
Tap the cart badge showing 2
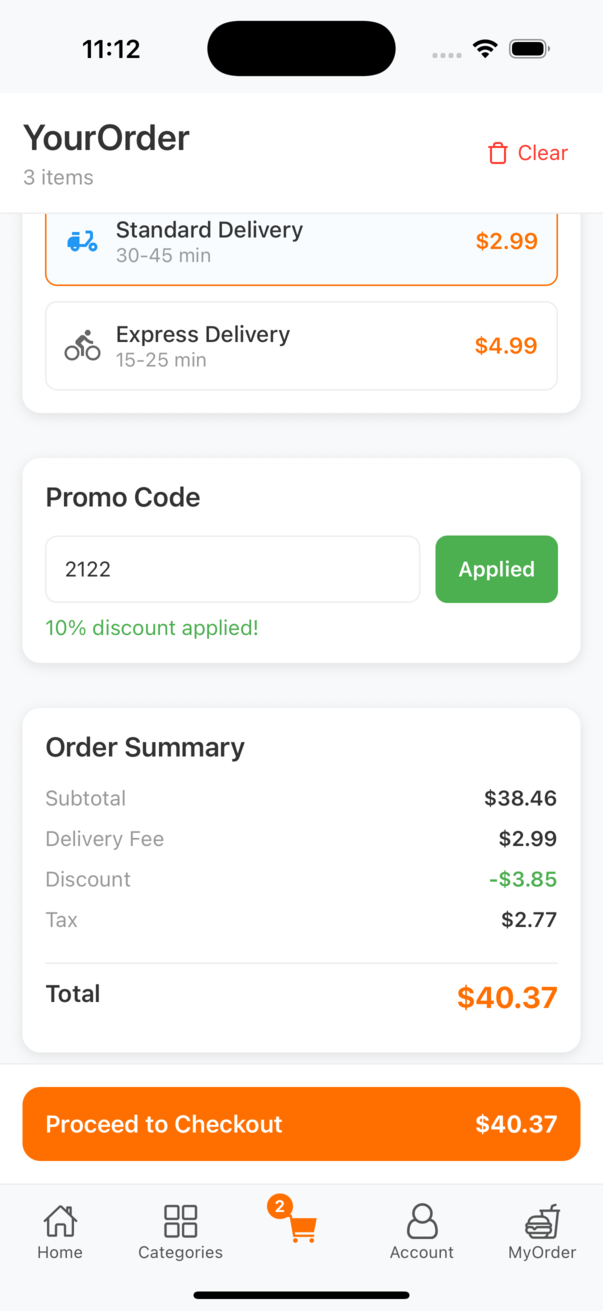pos(279,1206)
